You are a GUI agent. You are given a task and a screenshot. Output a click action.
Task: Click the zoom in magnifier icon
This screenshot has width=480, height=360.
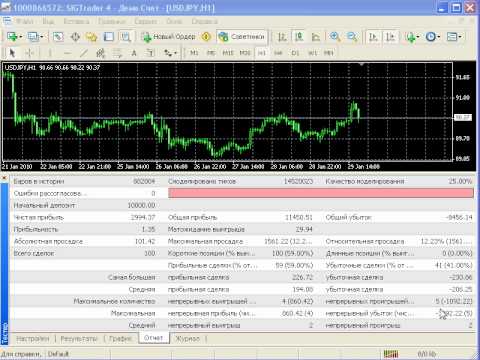[335, 37]
